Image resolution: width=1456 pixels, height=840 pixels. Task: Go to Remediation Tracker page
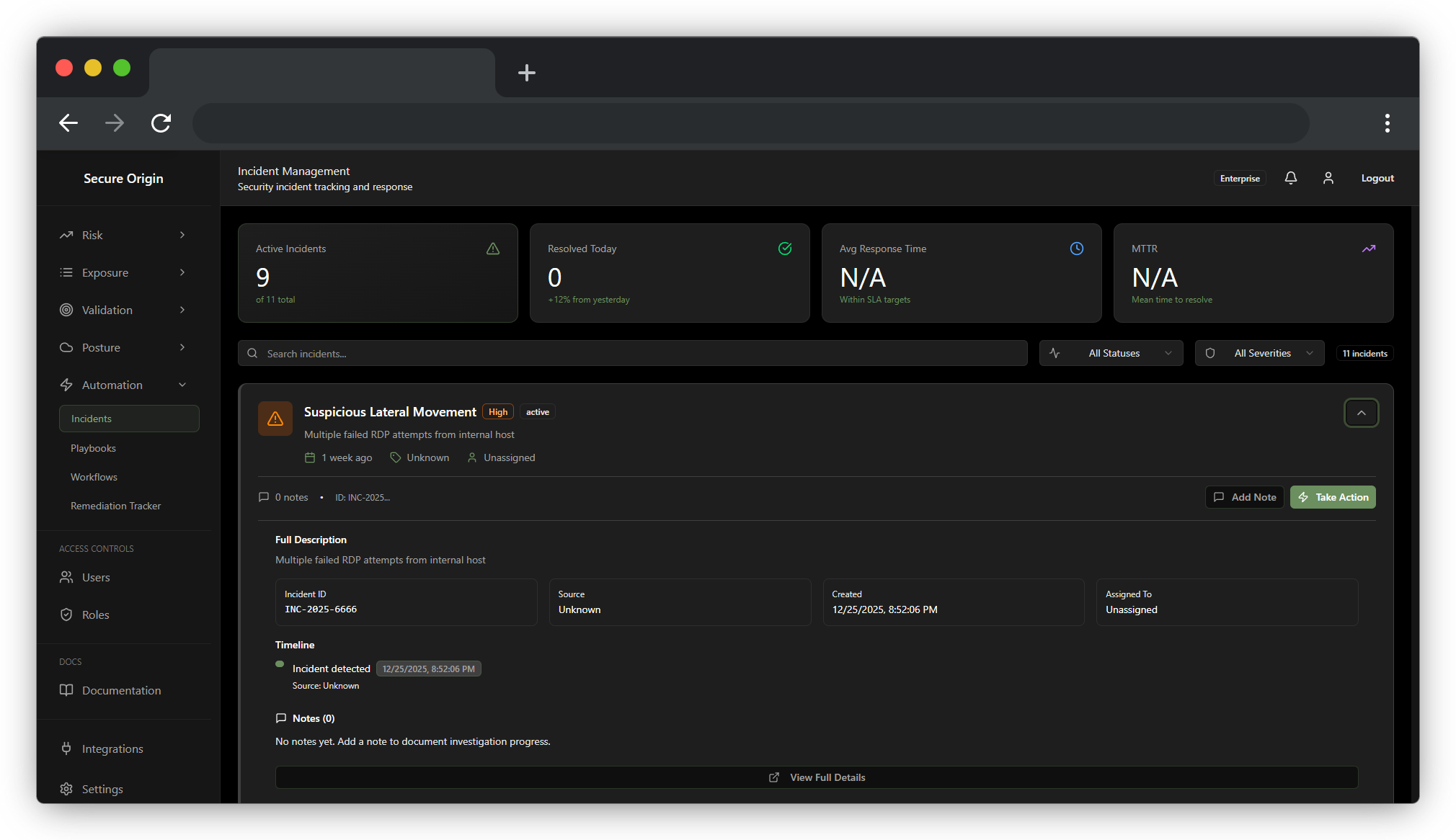click(x=115, y=506)
